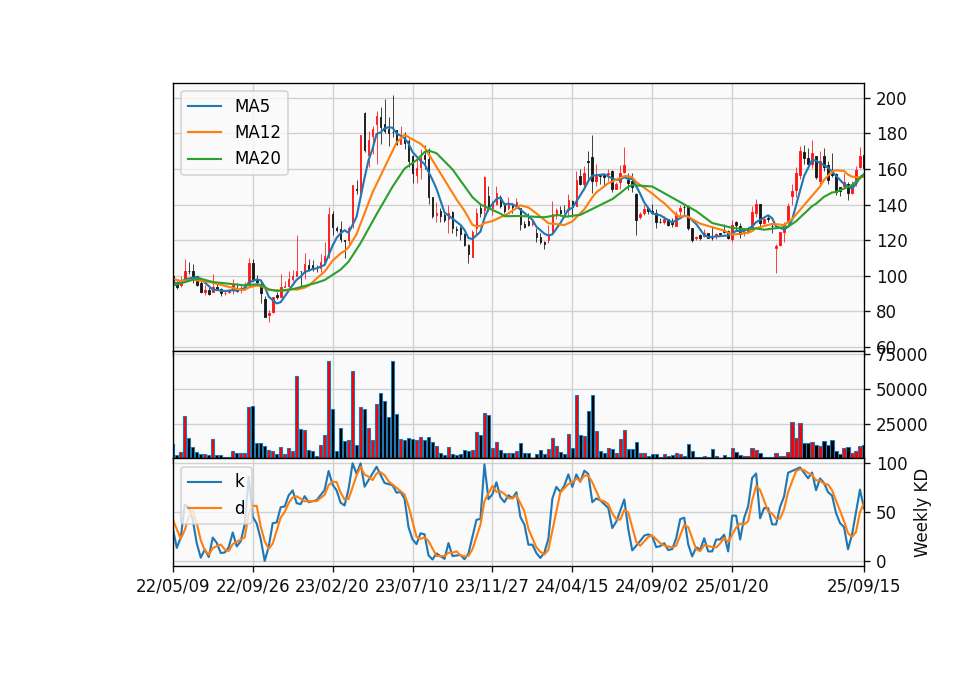The width and height of the screenshot is (960, 690).
Task: Click the 25/09/15 date label
Action: (x=864, y=586)
